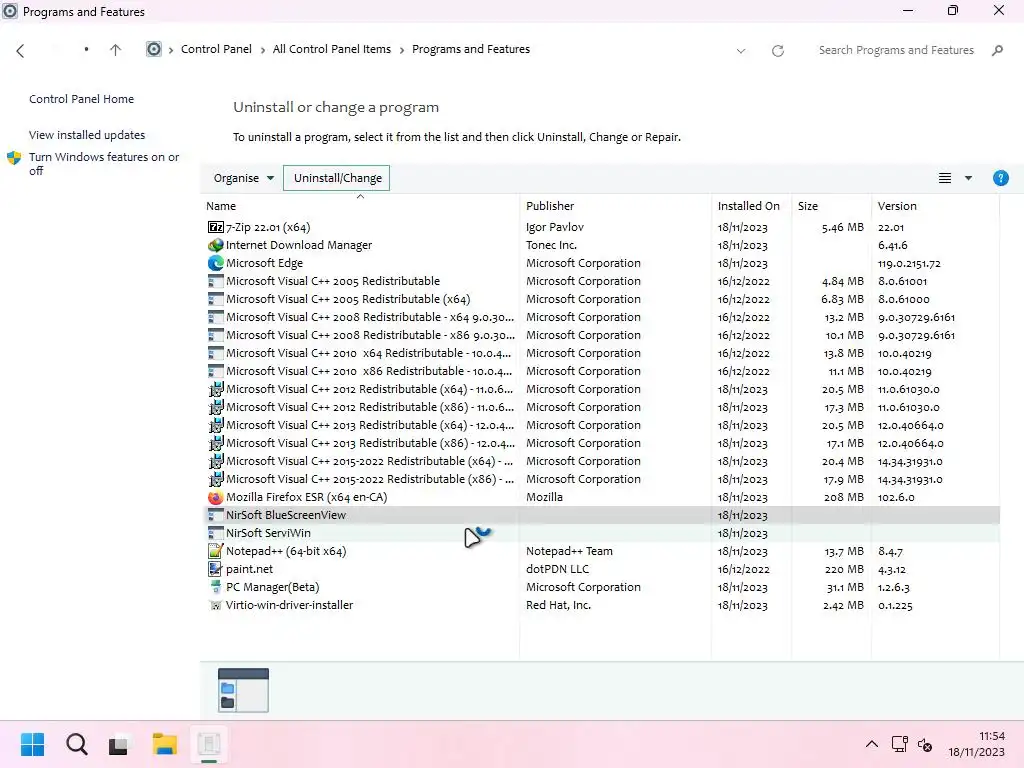Select Visual C++ 2015-2022 Redistributable (x64) row
Viewport: 1024px width, 768px height.
(x=601, y=461)
